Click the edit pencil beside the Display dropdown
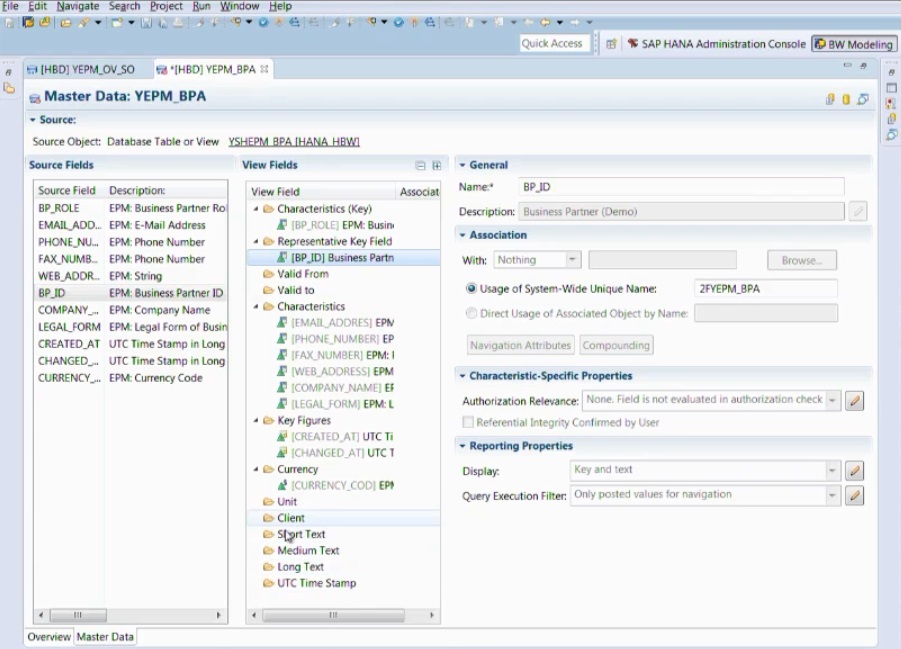This screenshot has width=901, height=649. [x=855, y=470]
